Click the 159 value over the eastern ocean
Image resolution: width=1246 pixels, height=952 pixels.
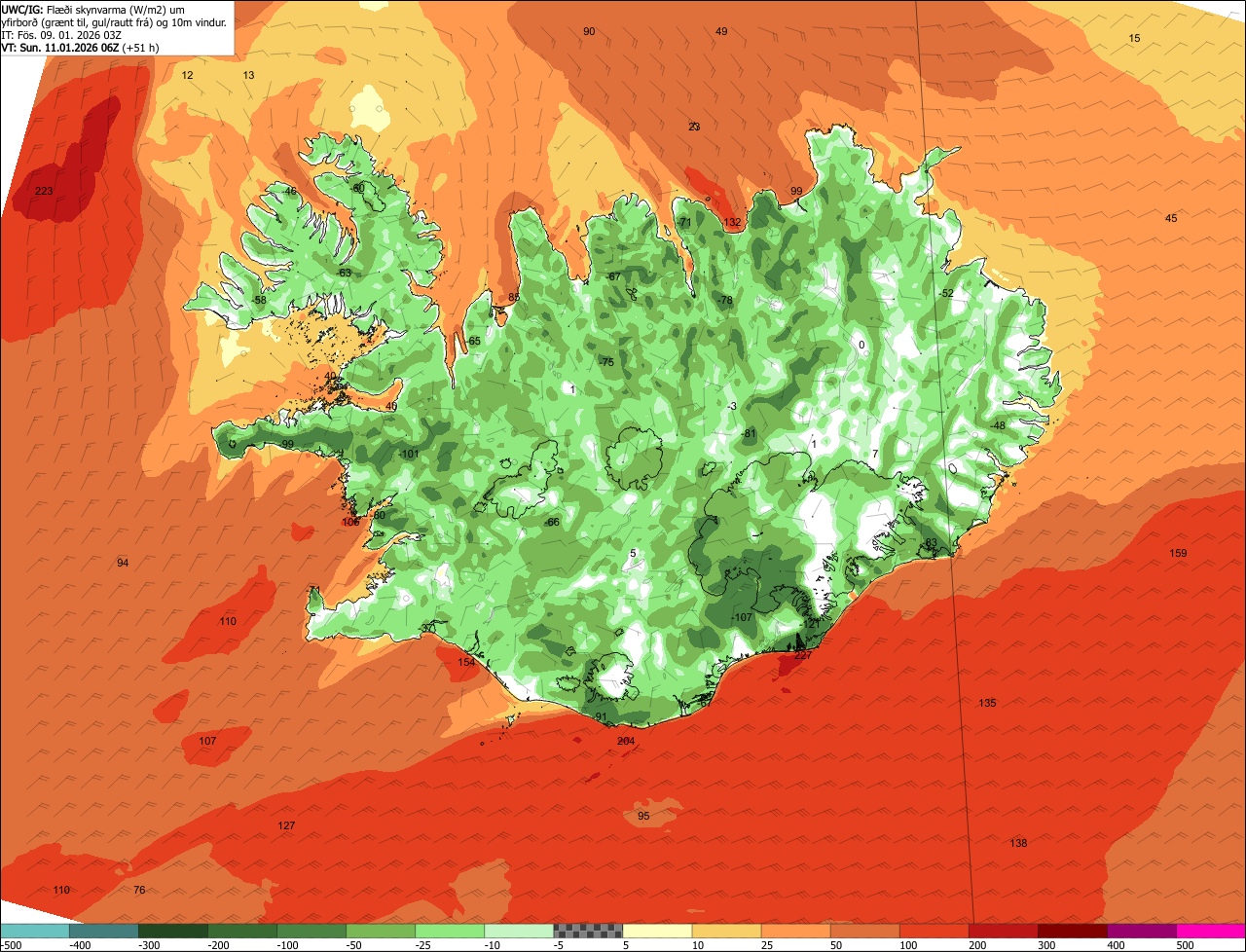1178,553
